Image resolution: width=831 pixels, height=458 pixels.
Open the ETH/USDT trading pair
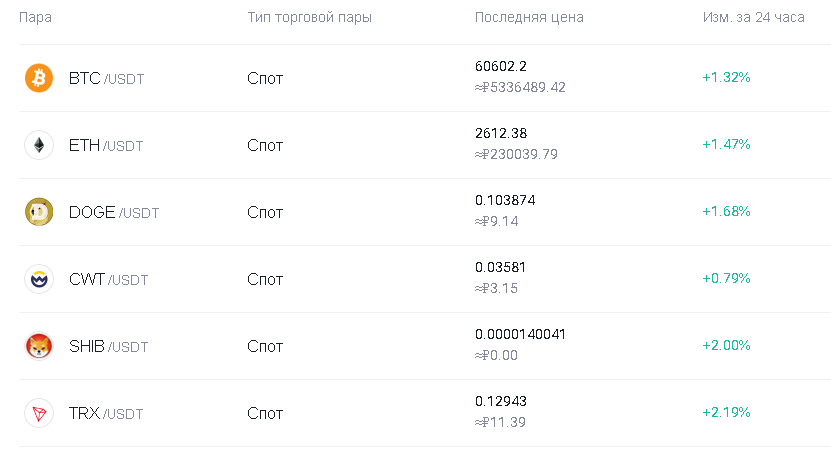point(106,145)
